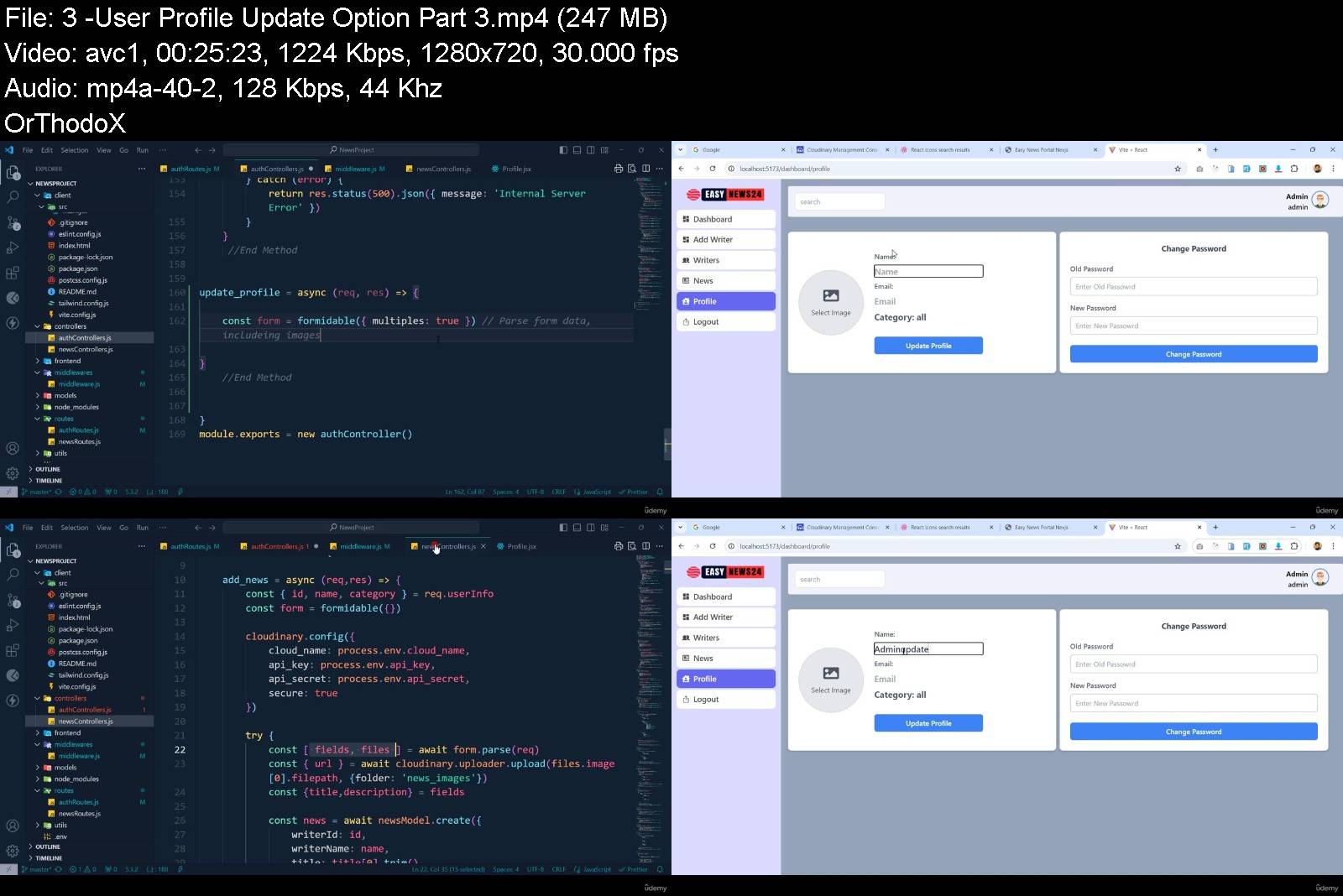Open Dashboard link in bottom-right sidebar
This screenshot has width=1343, height=896.
pyautogui.click(x=726, y=597)
